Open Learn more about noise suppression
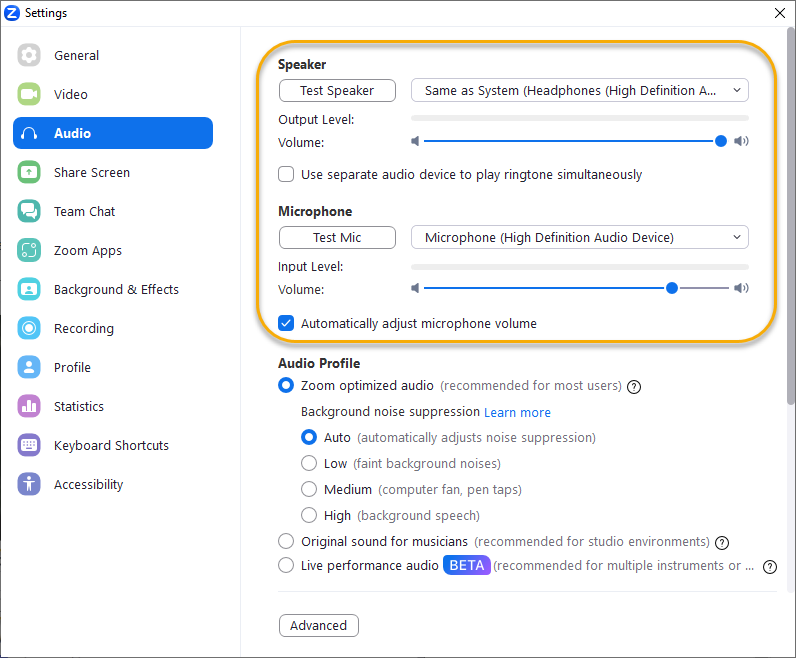 click(517, 412)
